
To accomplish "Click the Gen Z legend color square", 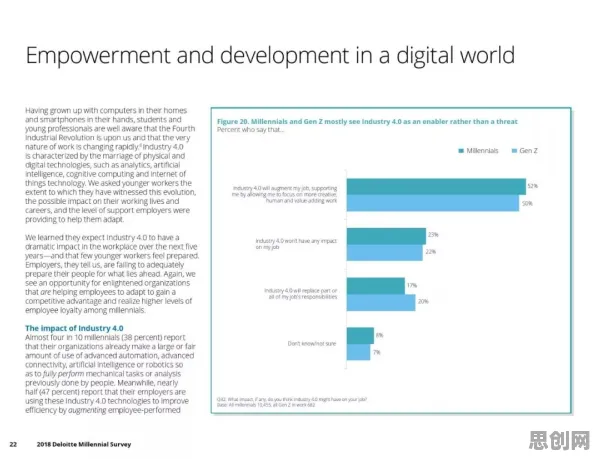I will coord(515,151).
